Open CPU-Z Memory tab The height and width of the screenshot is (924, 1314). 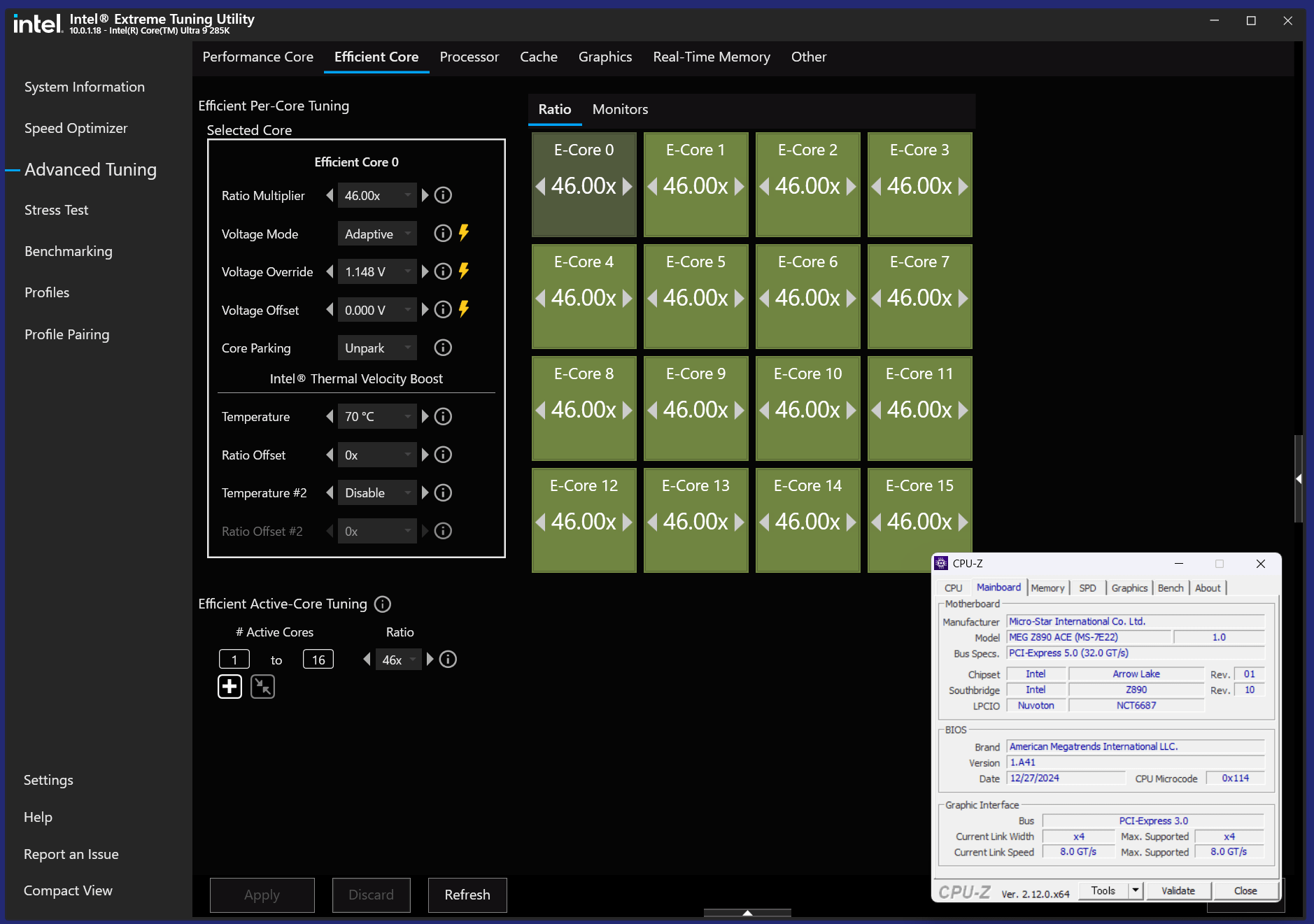[1047, 588]
